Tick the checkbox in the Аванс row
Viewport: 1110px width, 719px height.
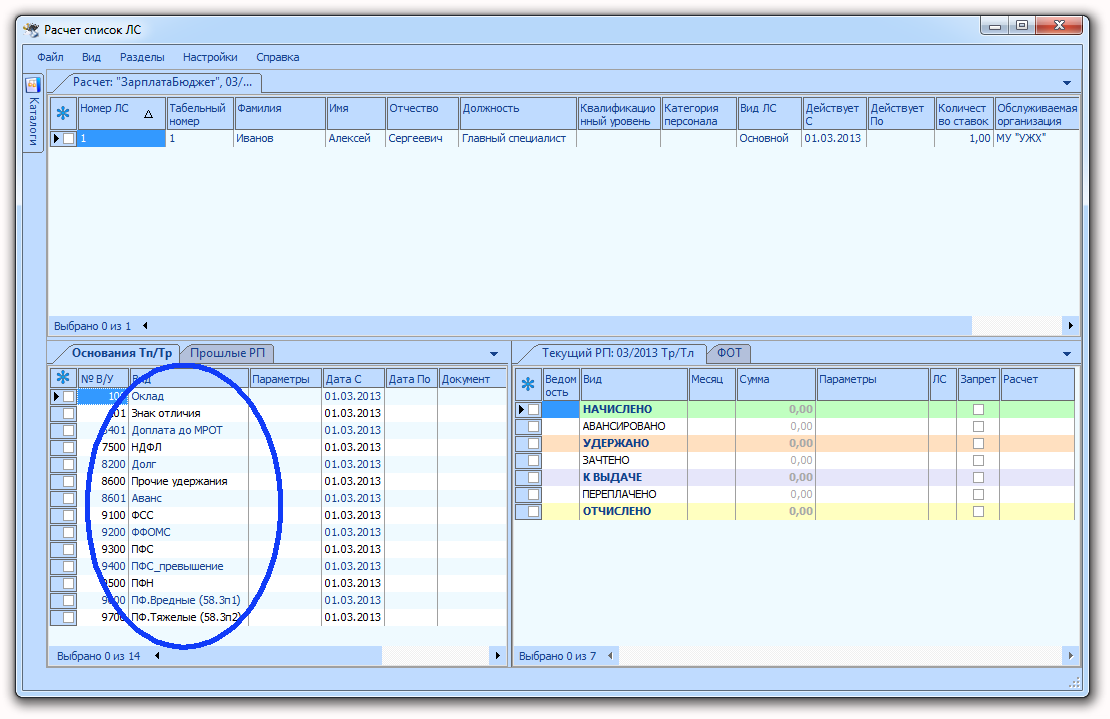69,498
